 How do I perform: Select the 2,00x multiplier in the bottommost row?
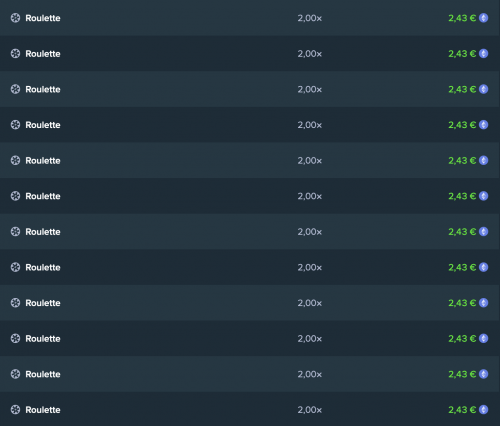310,410
